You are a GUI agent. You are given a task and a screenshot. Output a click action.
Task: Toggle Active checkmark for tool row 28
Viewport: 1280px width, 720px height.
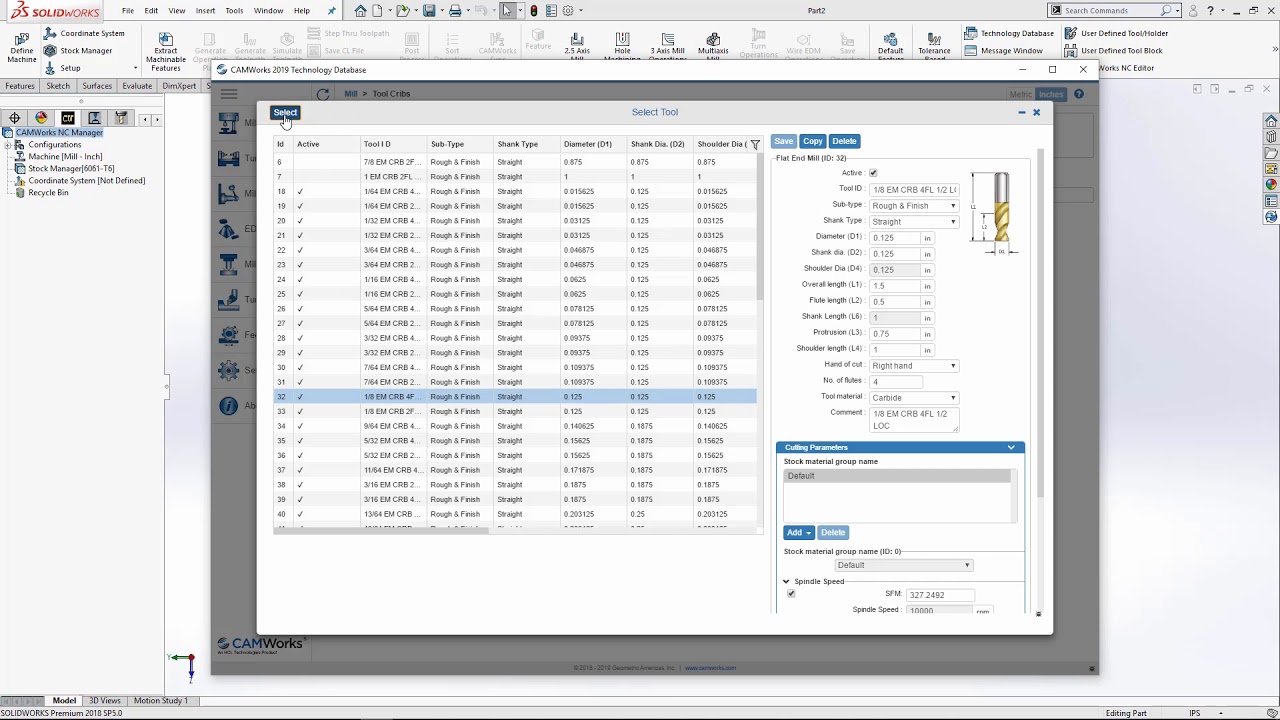300,338
